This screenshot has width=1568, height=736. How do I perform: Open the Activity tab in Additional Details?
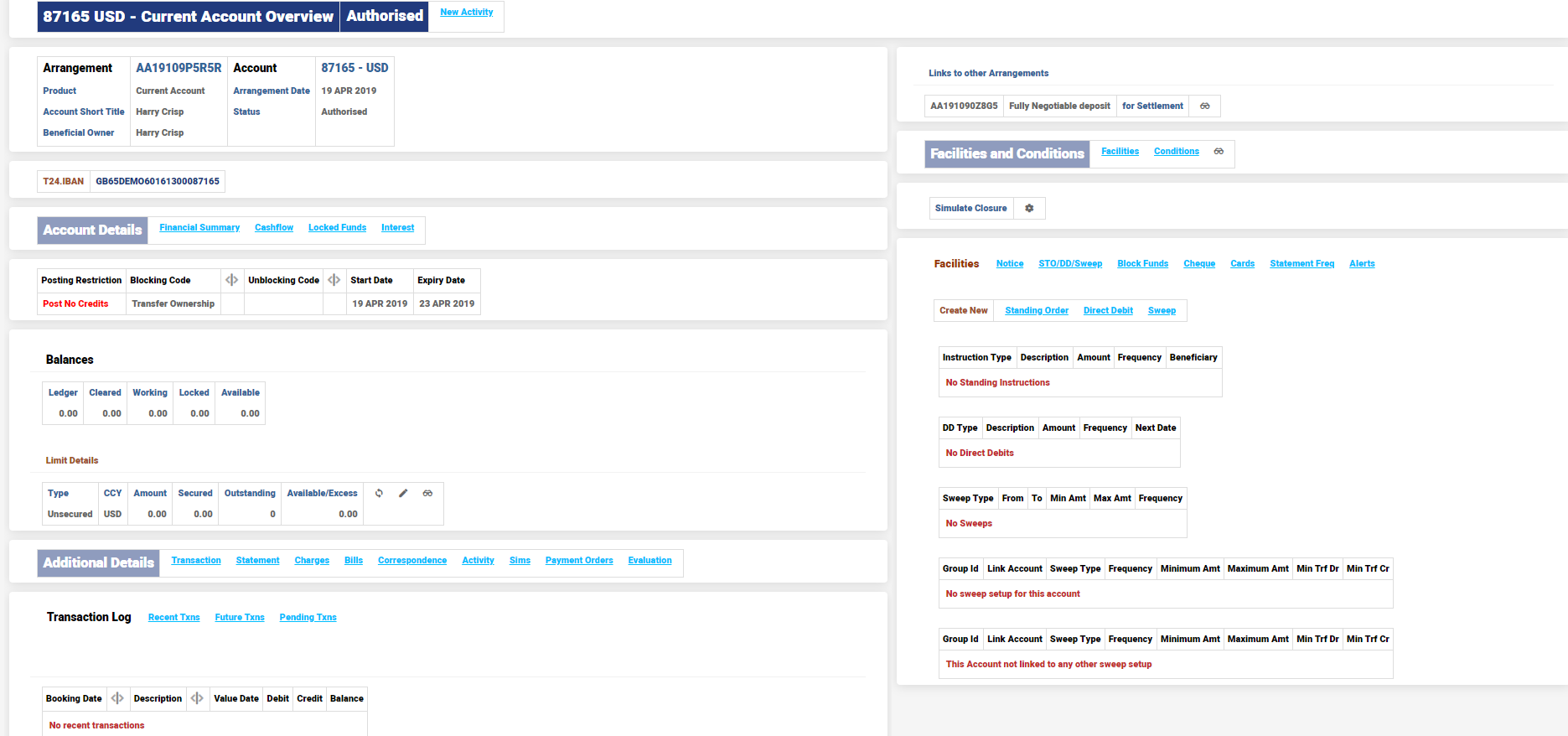coord(478,561)
